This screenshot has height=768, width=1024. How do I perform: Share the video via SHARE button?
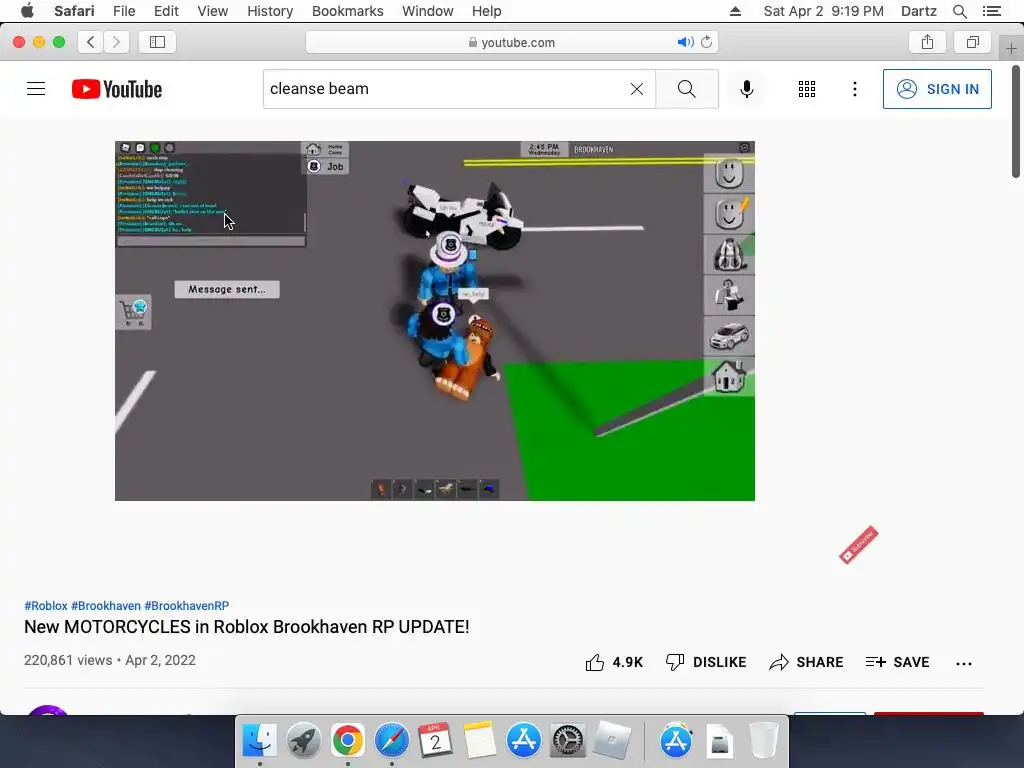point(806,662)
